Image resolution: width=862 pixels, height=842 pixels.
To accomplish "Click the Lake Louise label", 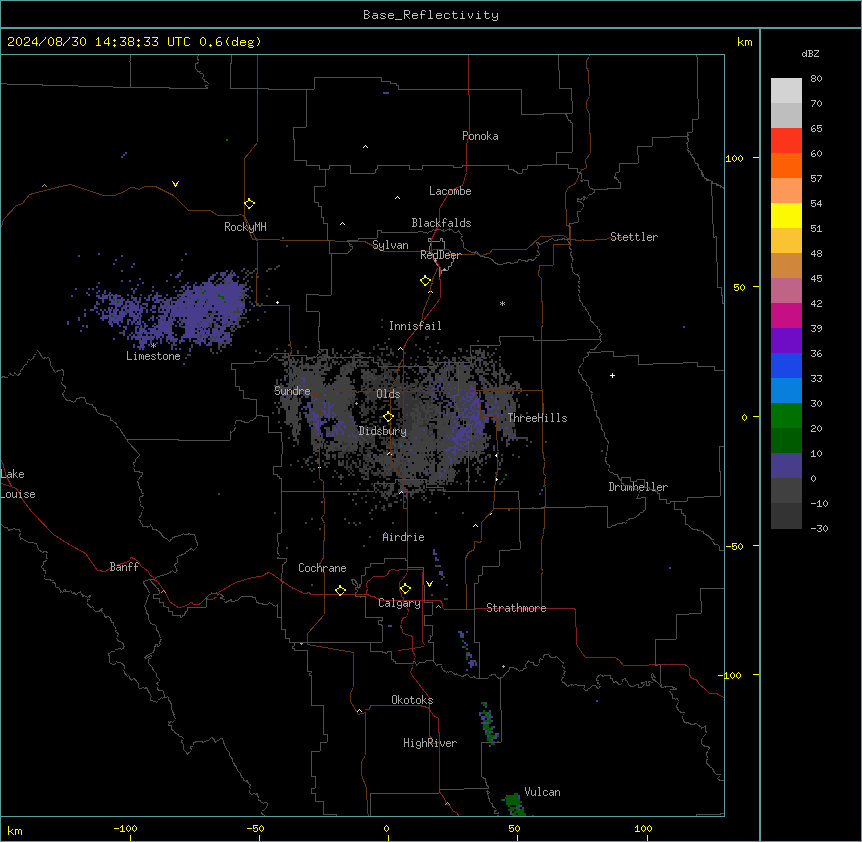I will point(18,484).
